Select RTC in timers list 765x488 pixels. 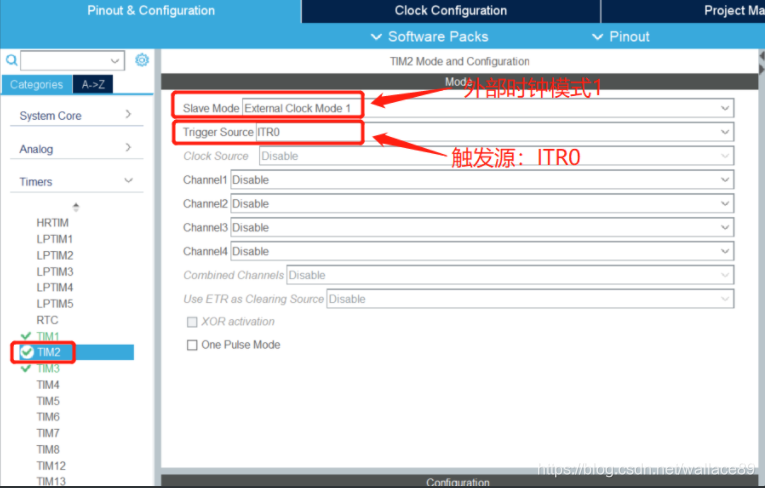(x=47, y=320)
